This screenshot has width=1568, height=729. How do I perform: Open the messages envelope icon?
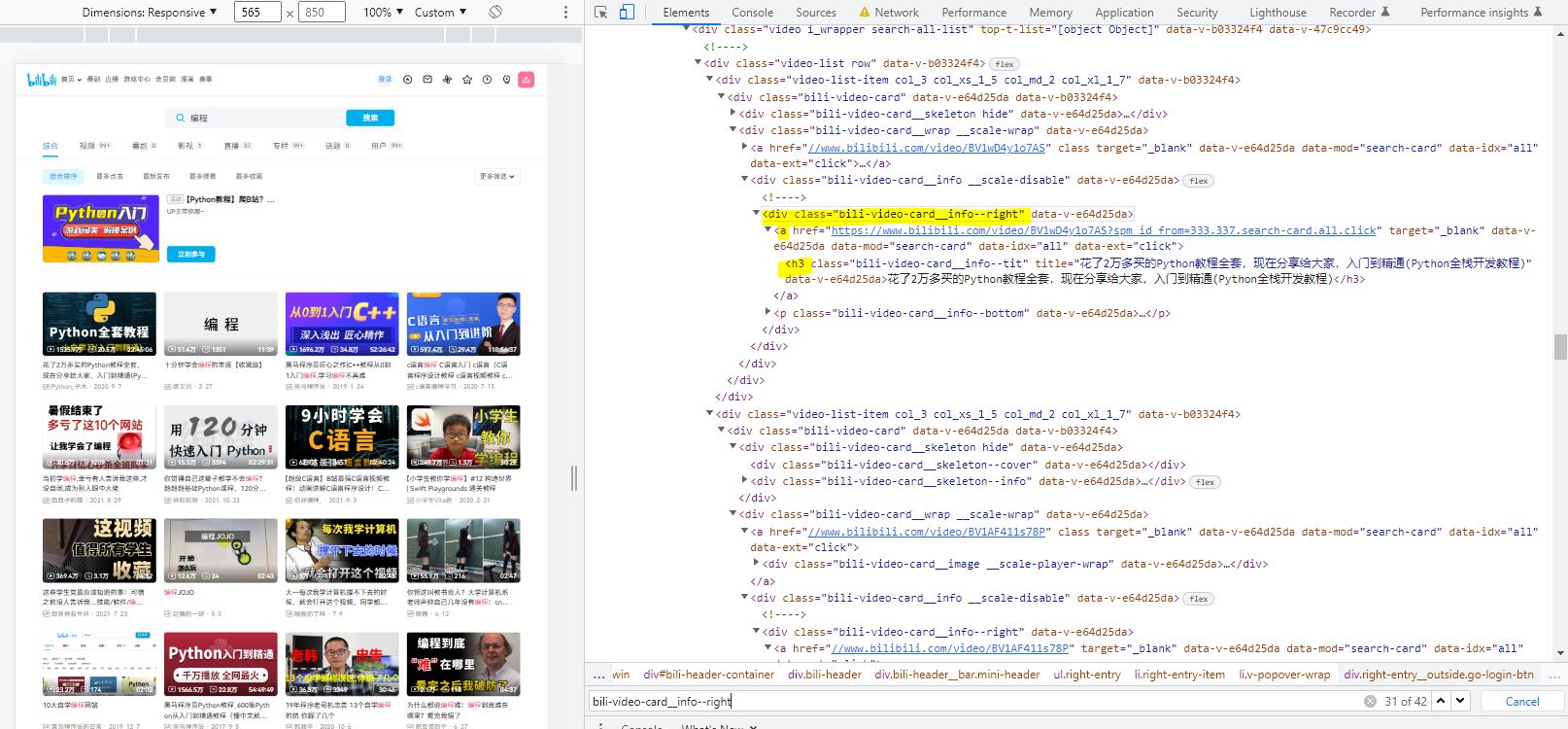427,80
